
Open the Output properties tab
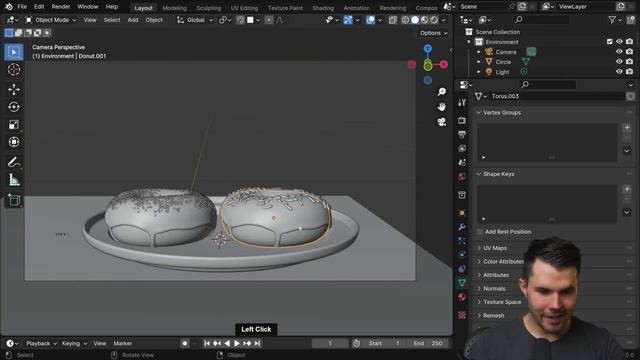[462, 134]
